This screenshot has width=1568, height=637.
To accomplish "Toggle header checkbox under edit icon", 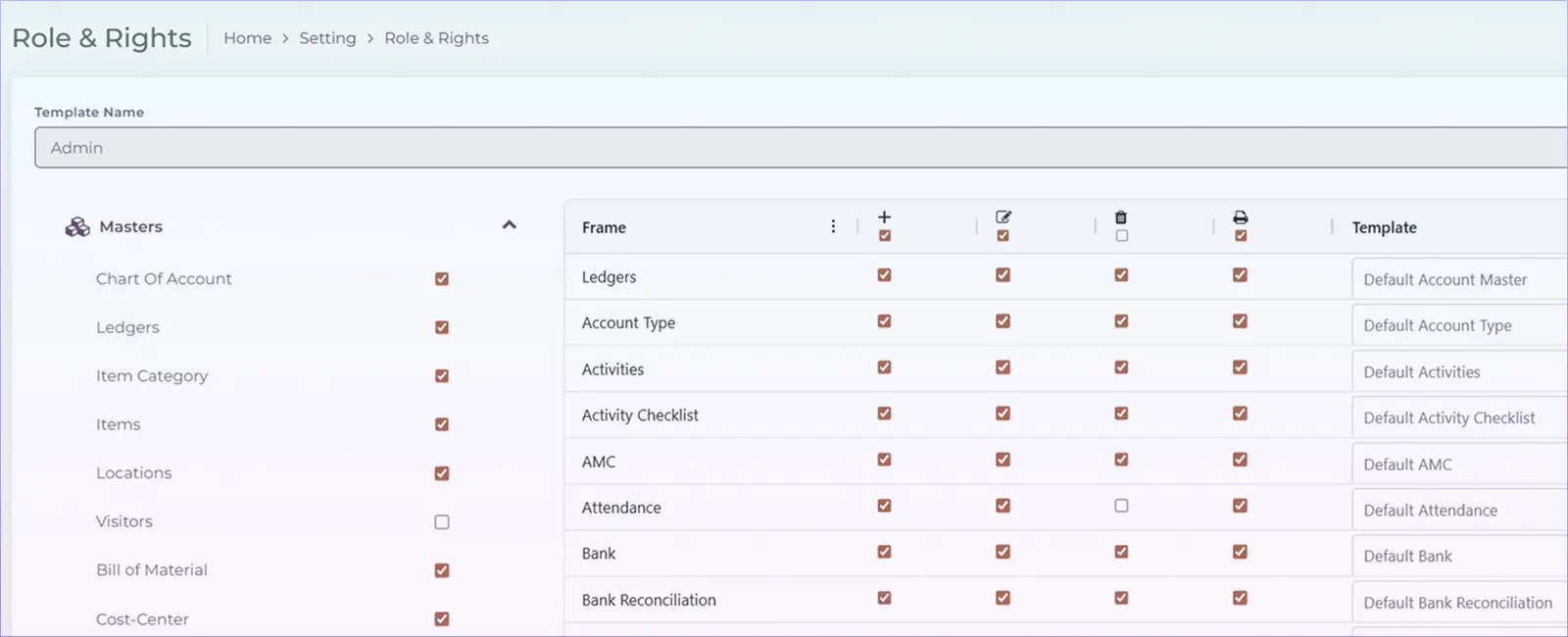I will (x=1003, y=236).
